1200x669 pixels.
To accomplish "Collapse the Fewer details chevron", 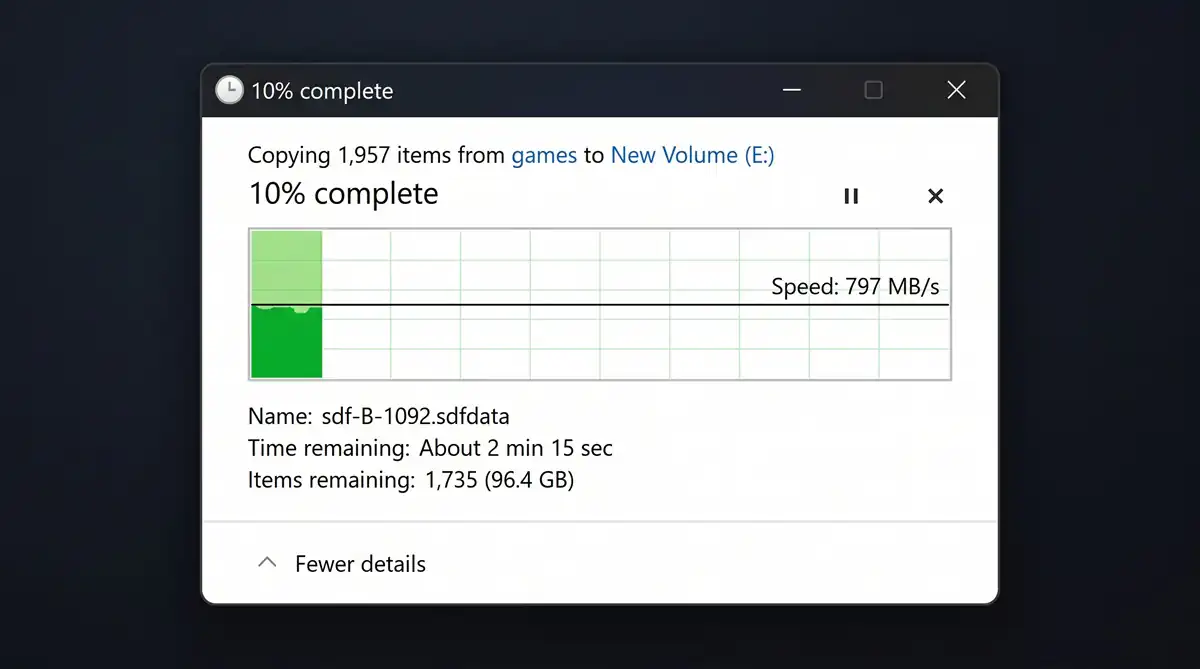I will click(x=267, y=563).
